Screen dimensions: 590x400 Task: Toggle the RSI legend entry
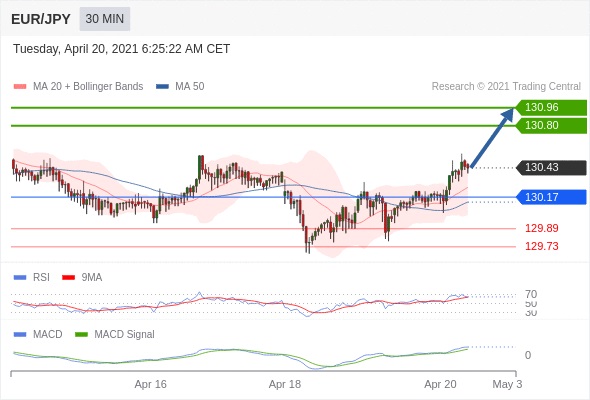click(41, 278)
